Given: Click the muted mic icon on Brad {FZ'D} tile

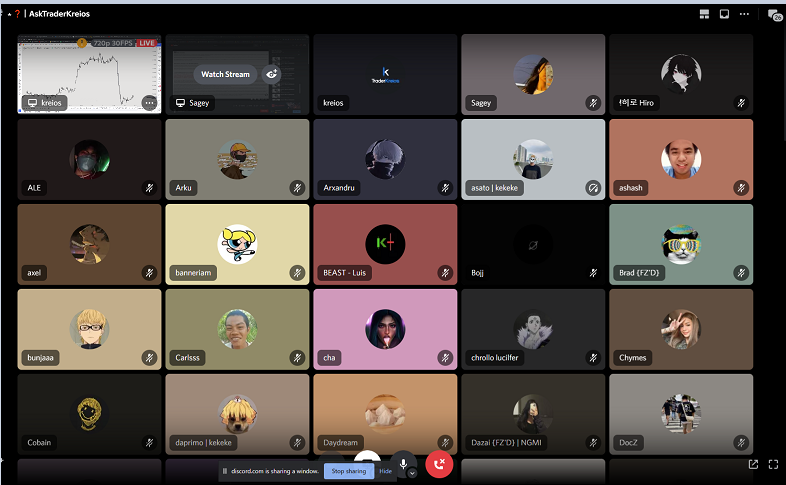Looking at the screenshot, I should click(741, 273).
